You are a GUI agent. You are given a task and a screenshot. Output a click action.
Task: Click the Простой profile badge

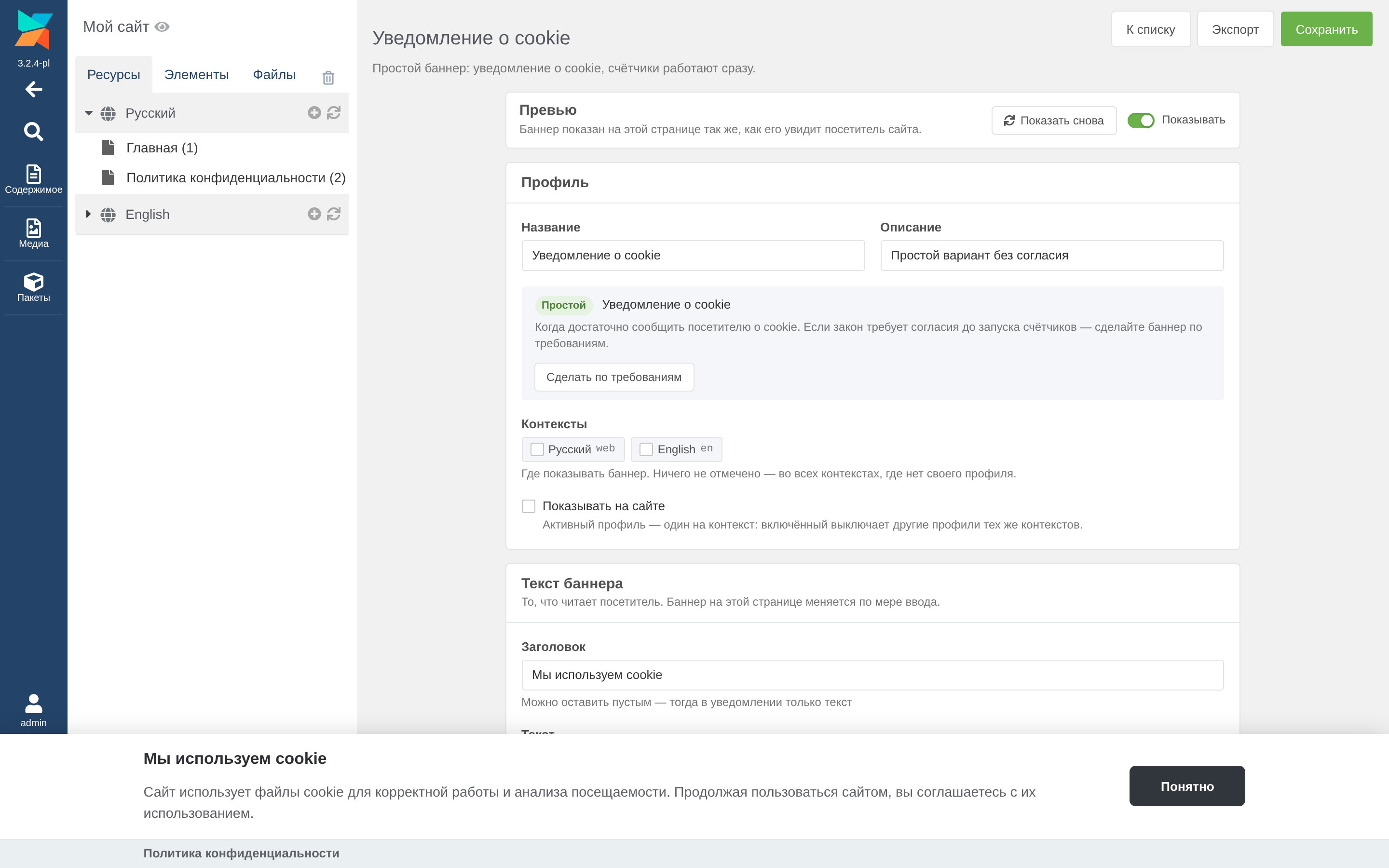click(564, 305)
